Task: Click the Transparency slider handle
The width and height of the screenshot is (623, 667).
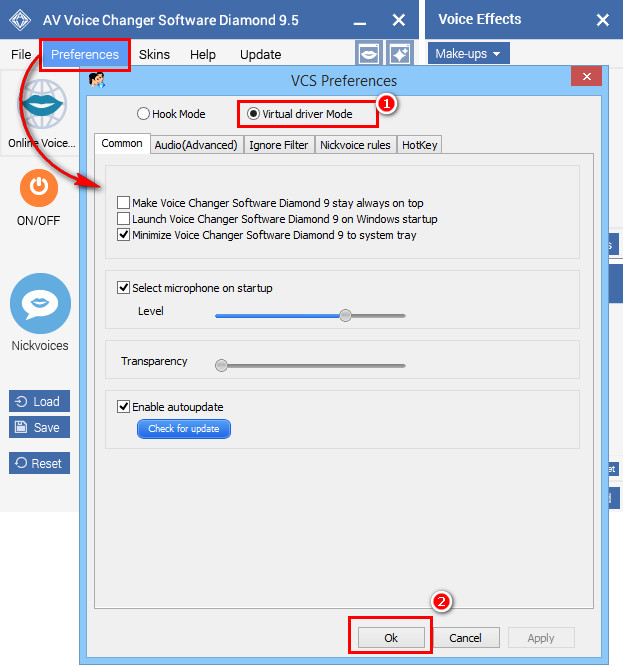Action: point(221,365)
